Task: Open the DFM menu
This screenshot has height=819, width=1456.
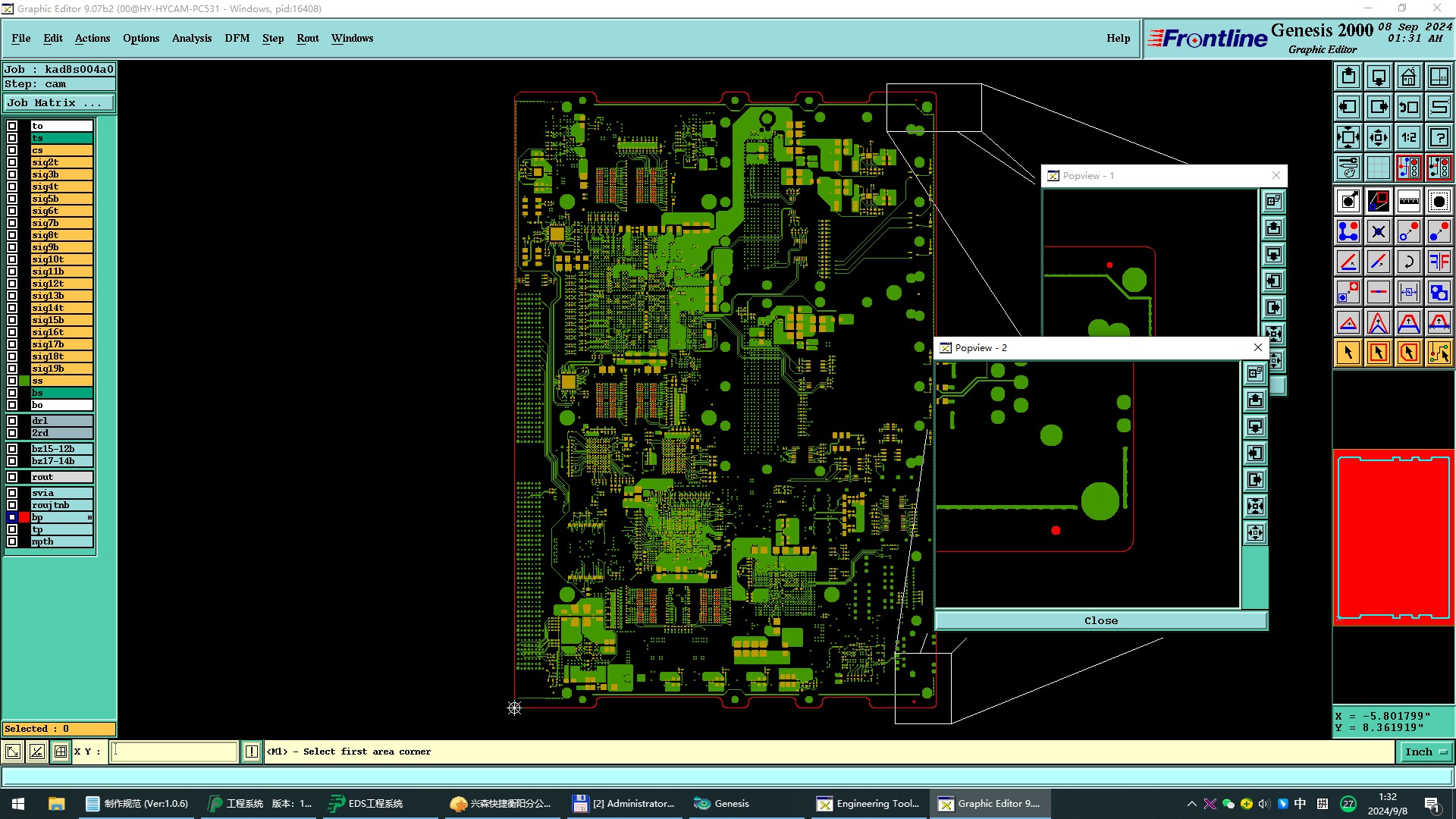Action: pyautogui.click(x=237, y=38)
